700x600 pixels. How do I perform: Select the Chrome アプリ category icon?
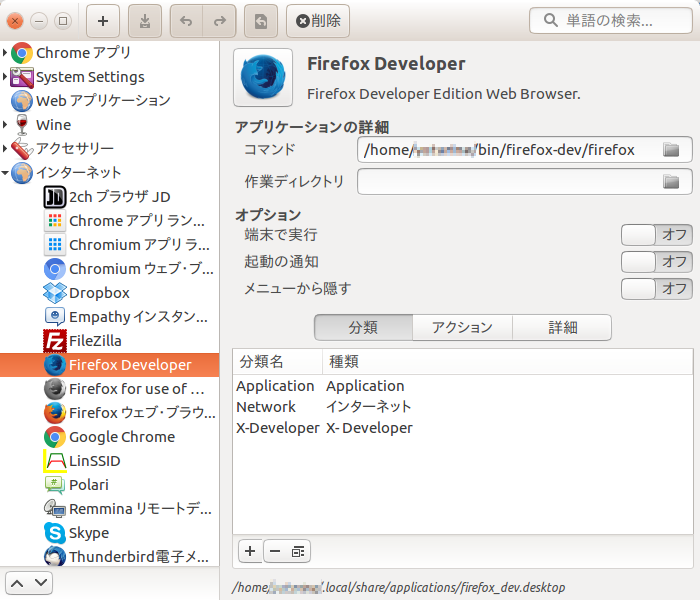pyautogui.click(x=22, y=53)
